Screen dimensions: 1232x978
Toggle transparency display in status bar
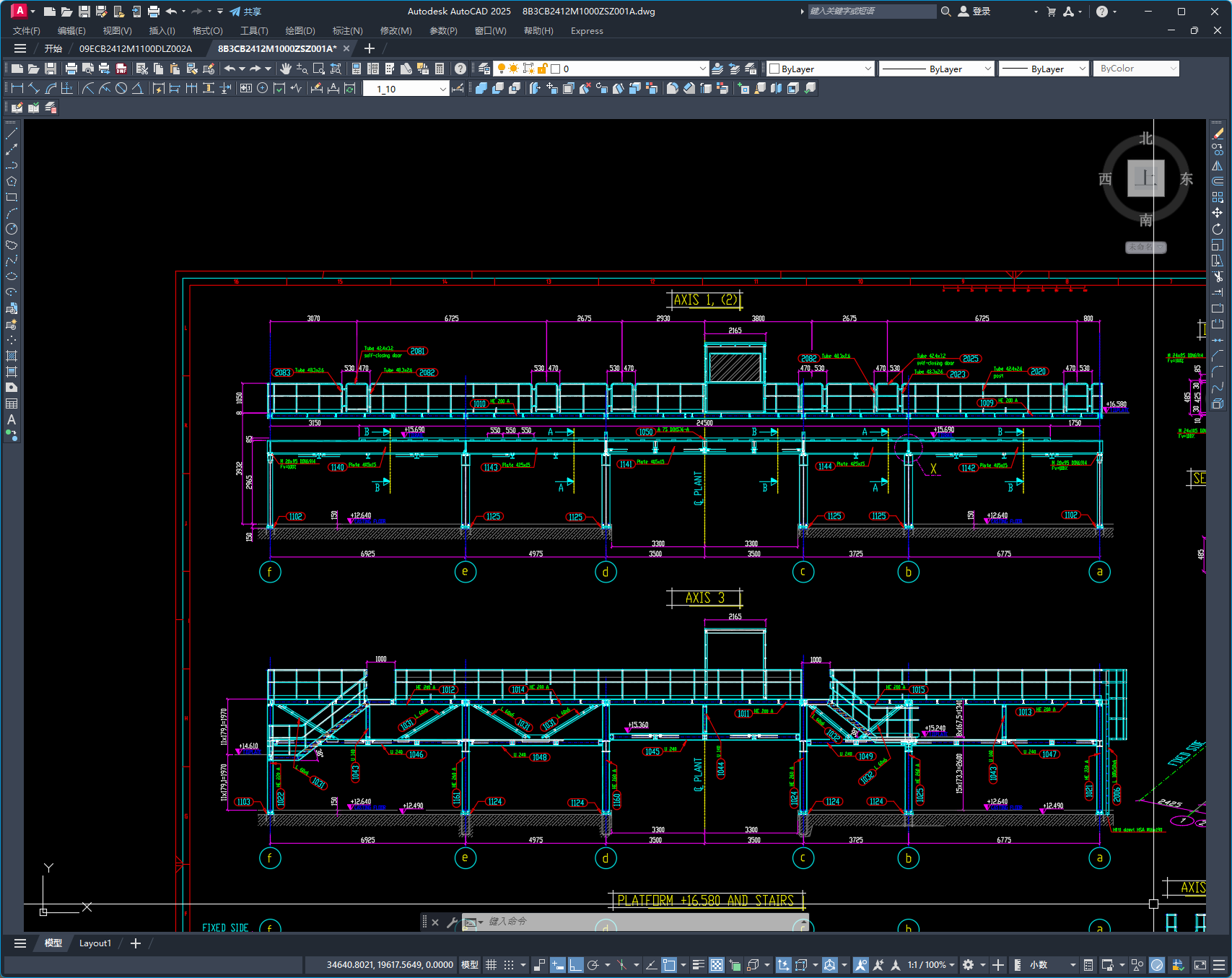717,965
